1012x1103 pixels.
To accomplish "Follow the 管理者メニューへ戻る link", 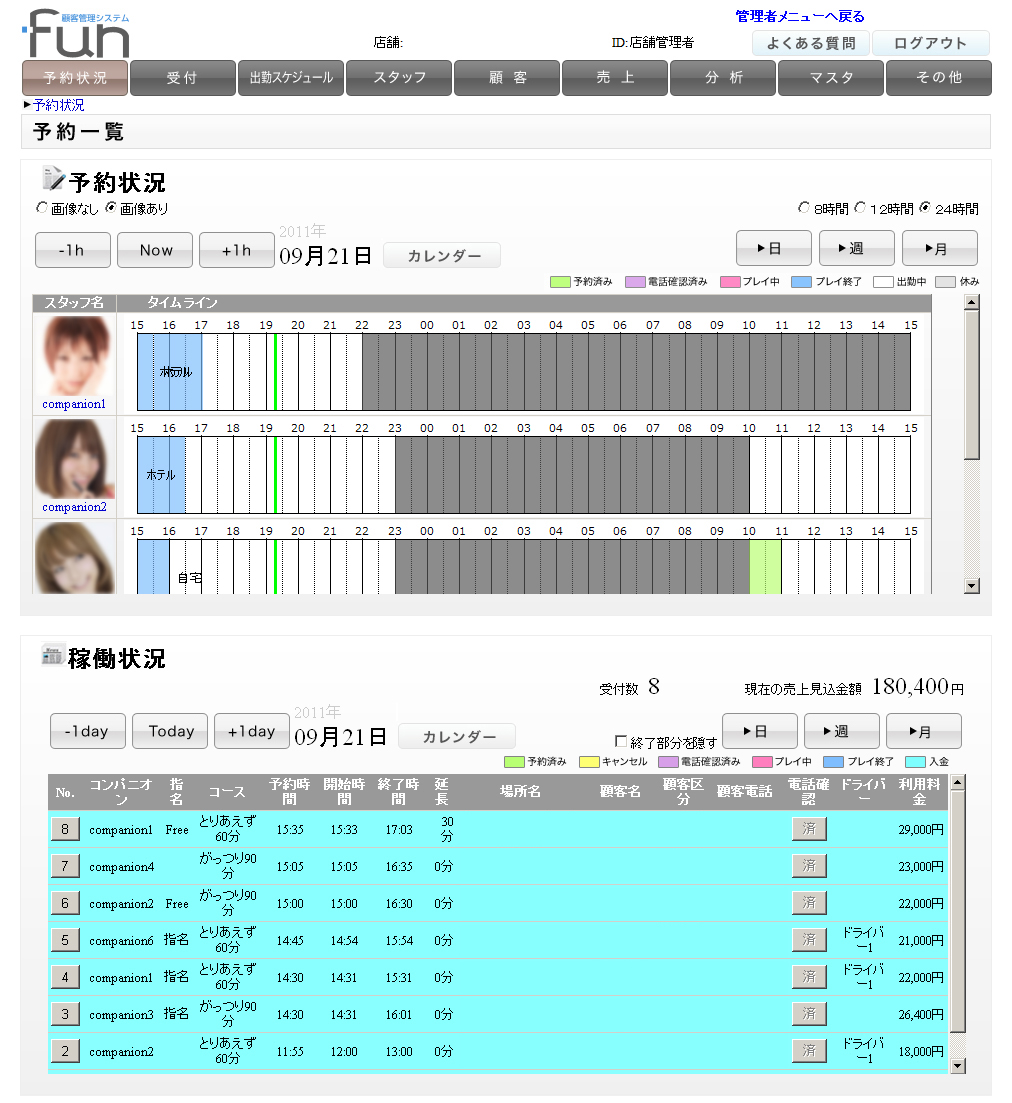I will [x=799, y=16].
